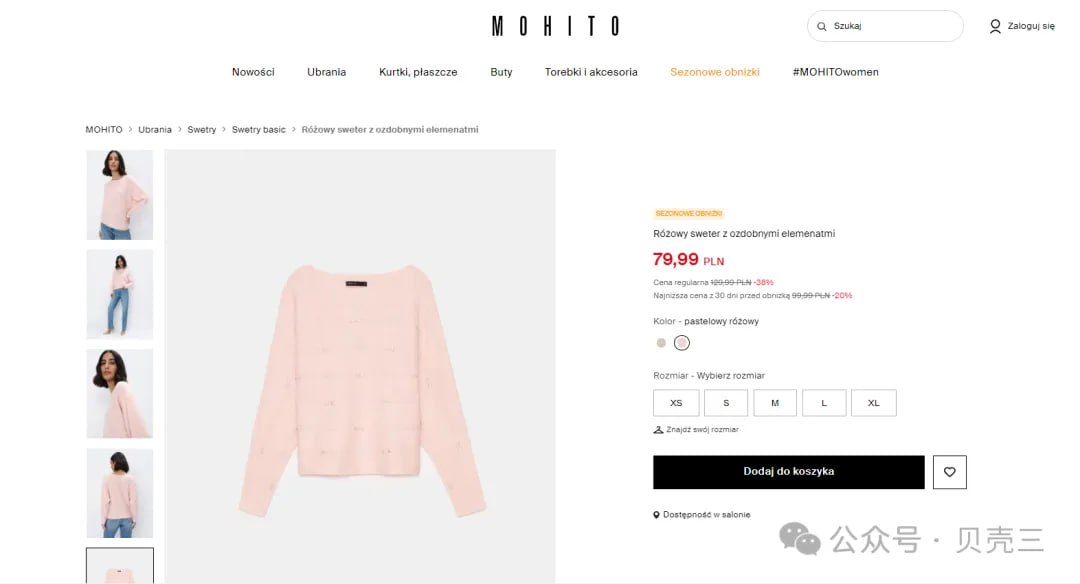The height and width of the screenshot is (584, 1080).
Task: View the back-view model thumbnail
Action: (120, 493)
